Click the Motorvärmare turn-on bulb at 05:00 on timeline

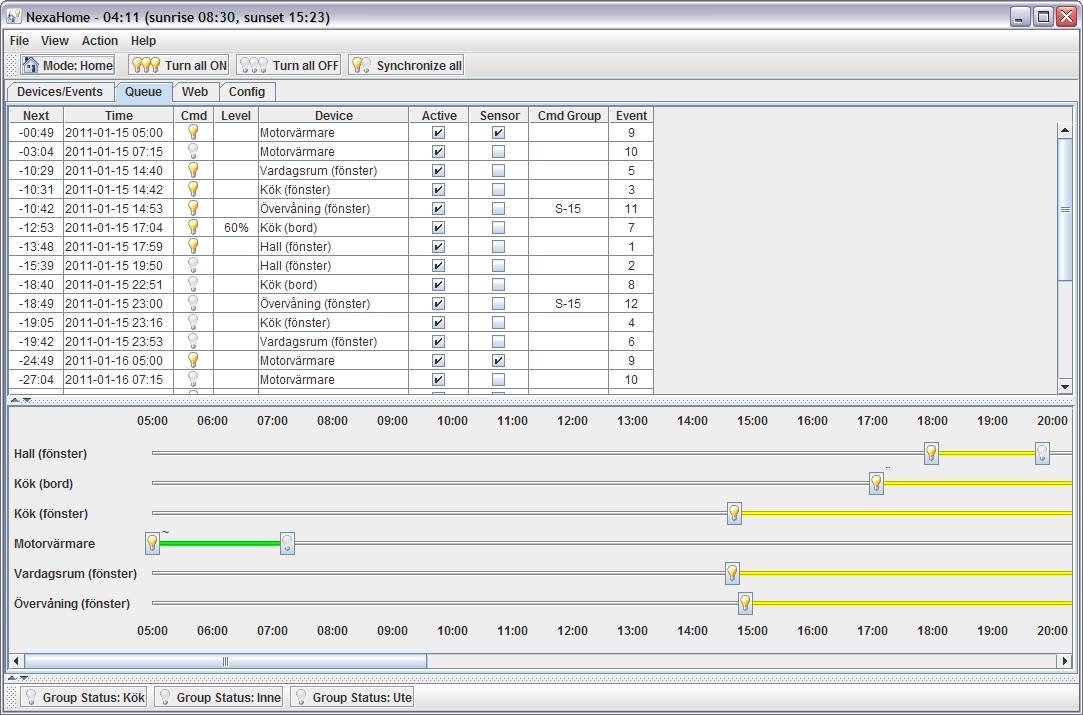click(x=153, y=543)
